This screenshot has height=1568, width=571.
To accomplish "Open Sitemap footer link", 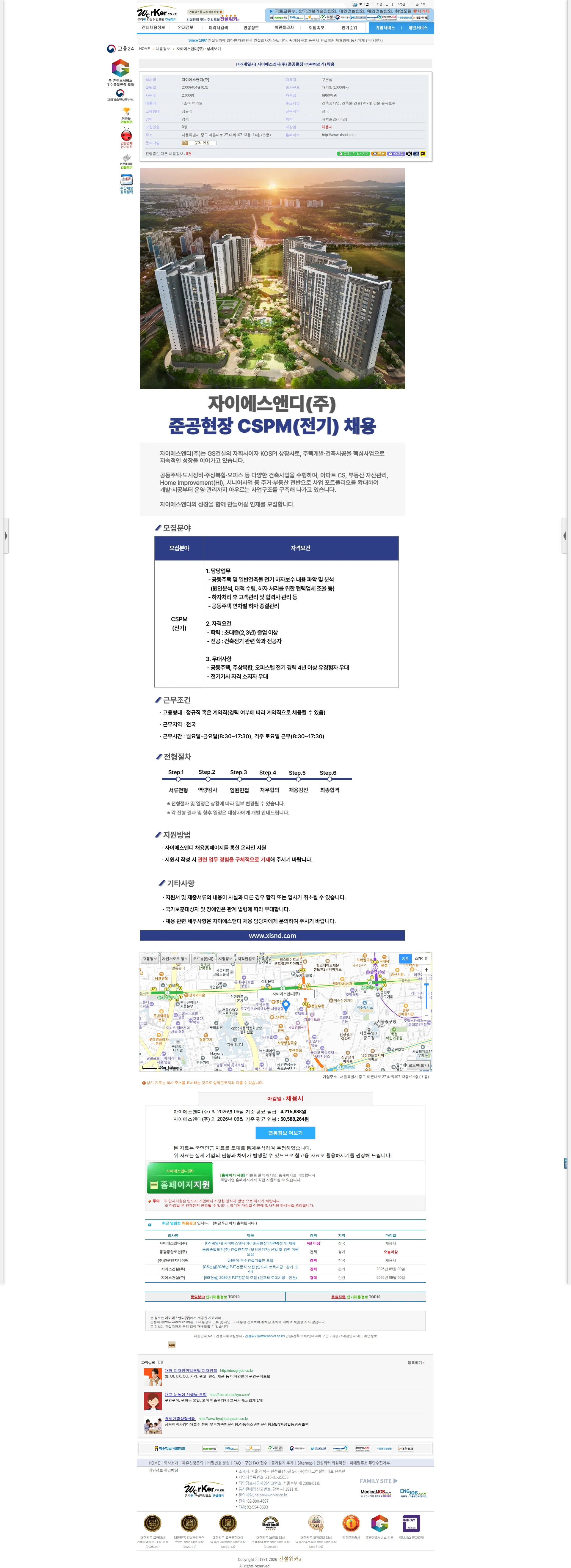I will tap(305, 1463).
